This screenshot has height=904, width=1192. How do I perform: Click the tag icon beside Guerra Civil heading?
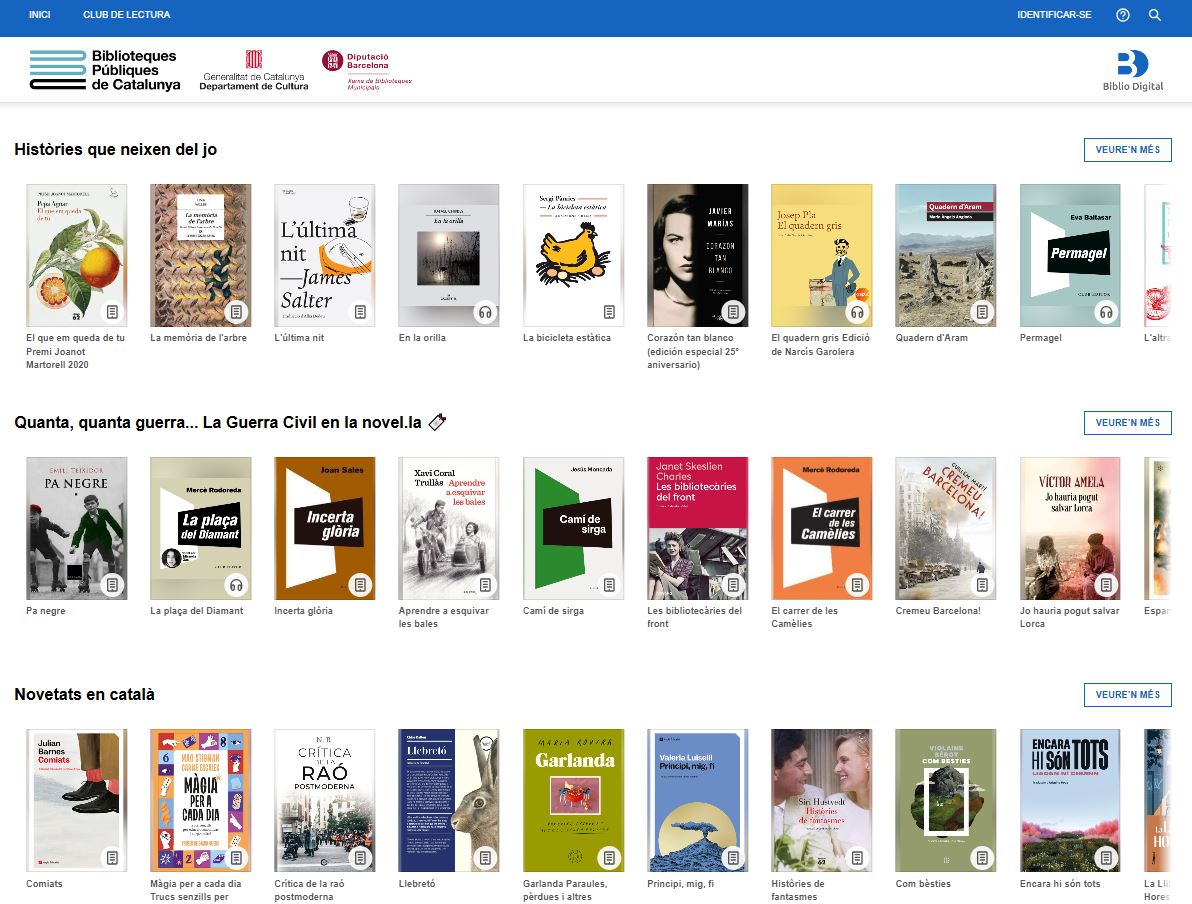(437, 422)
